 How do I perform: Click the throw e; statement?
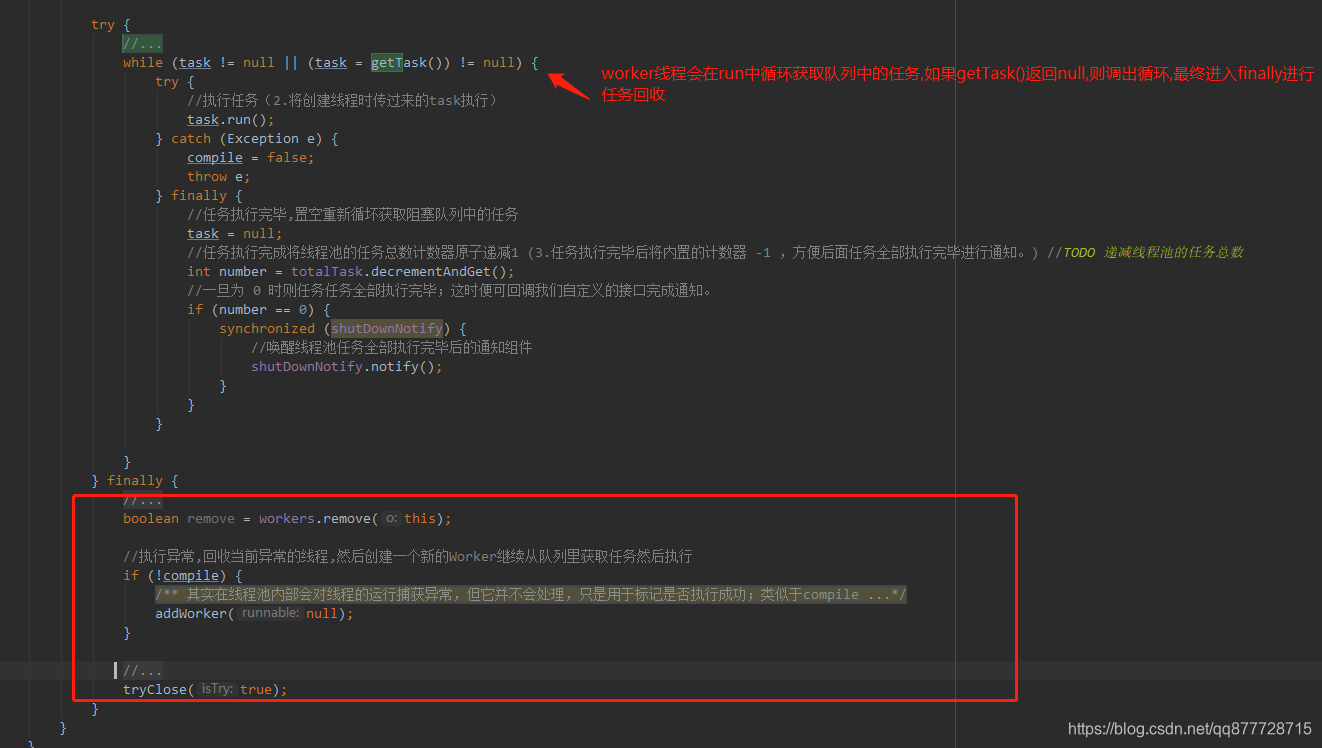click(219, 176)
